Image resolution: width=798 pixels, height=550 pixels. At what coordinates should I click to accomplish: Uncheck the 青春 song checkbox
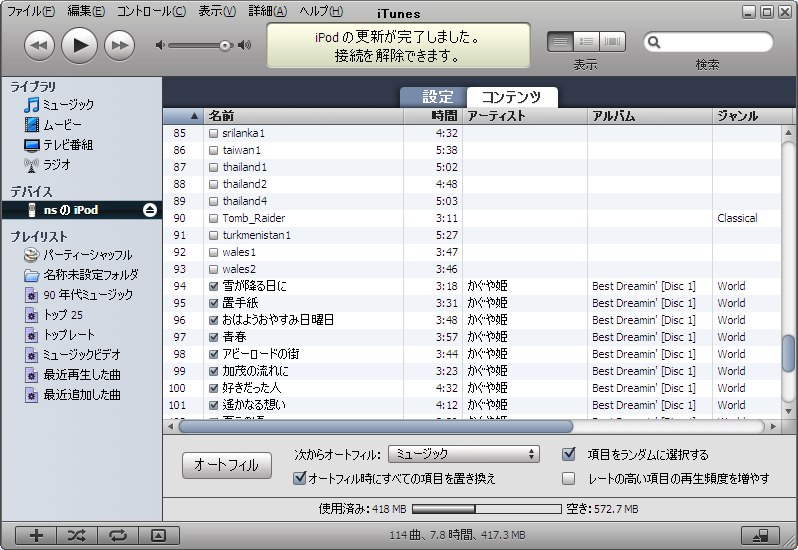pyautogui.click(x=214, y=337)
